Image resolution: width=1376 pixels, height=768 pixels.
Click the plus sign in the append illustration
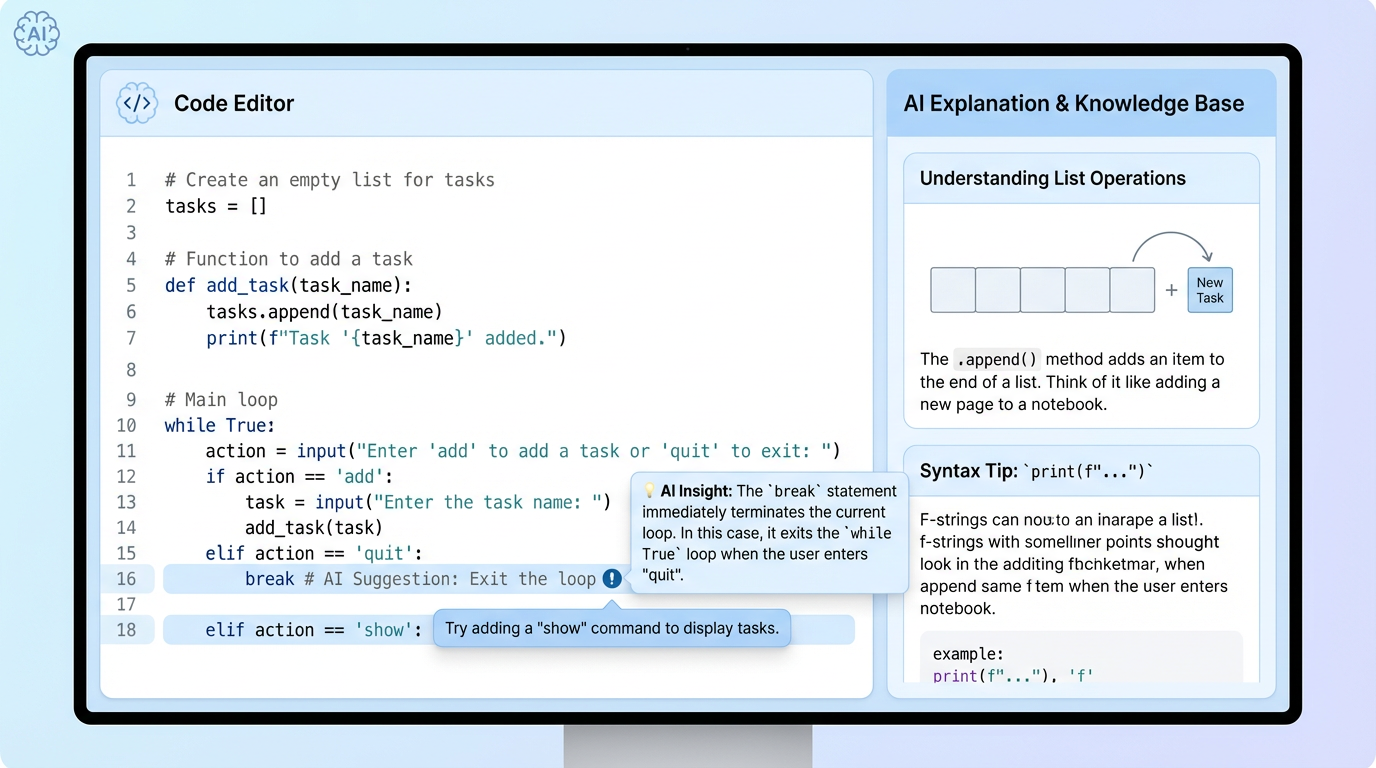tap(1171, 289)
